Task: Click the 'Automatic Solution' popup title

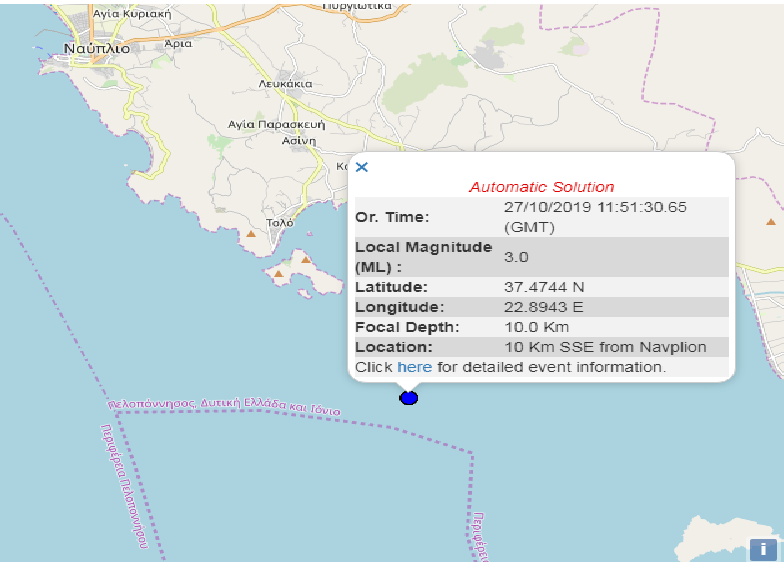Action: pyautogui.click(x=541, y=187)
